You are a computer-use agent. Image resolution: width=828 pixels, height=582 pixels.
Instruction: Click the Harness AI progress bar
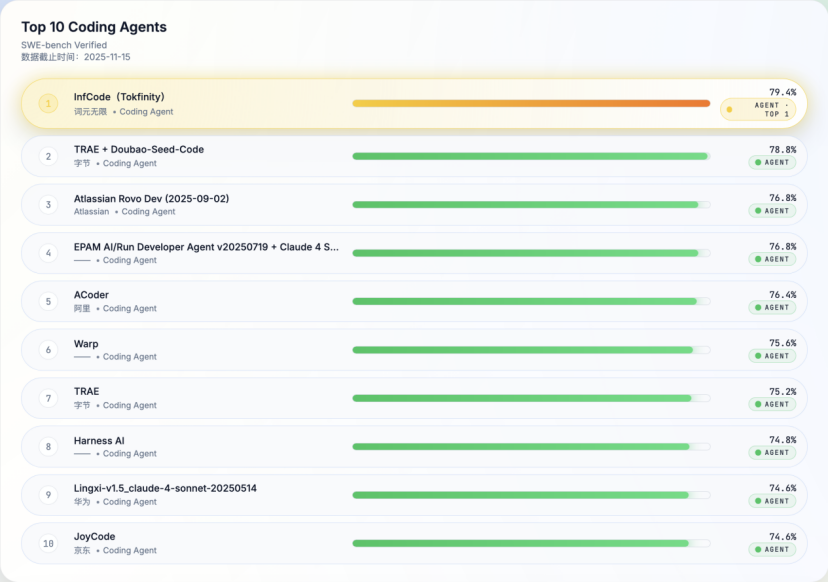click(531, 447)
